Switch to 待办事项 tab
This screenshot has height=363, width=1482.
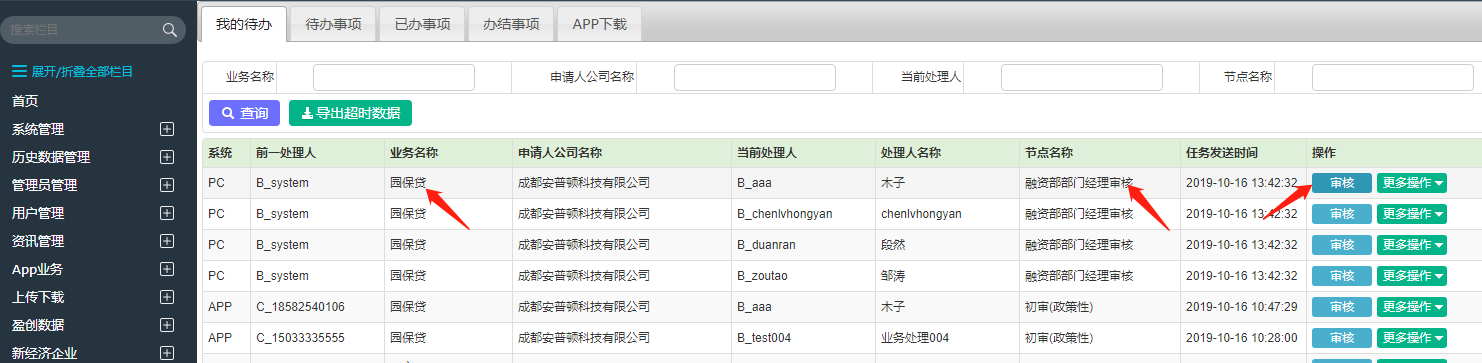pyautogui.click(x=333, y=24)
